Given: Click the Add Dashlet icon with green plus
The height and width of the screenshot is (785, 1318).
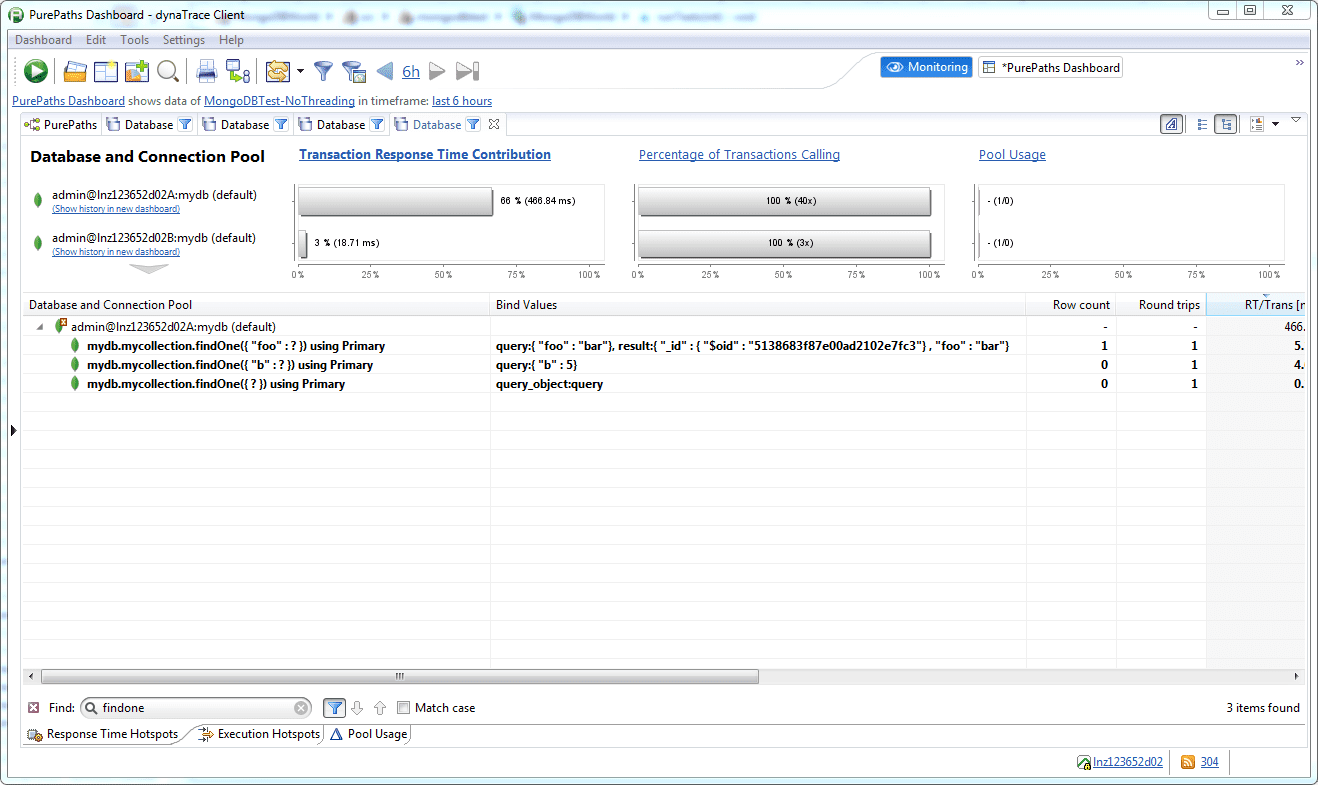Looking at the screenshot, I should point(136,71).
